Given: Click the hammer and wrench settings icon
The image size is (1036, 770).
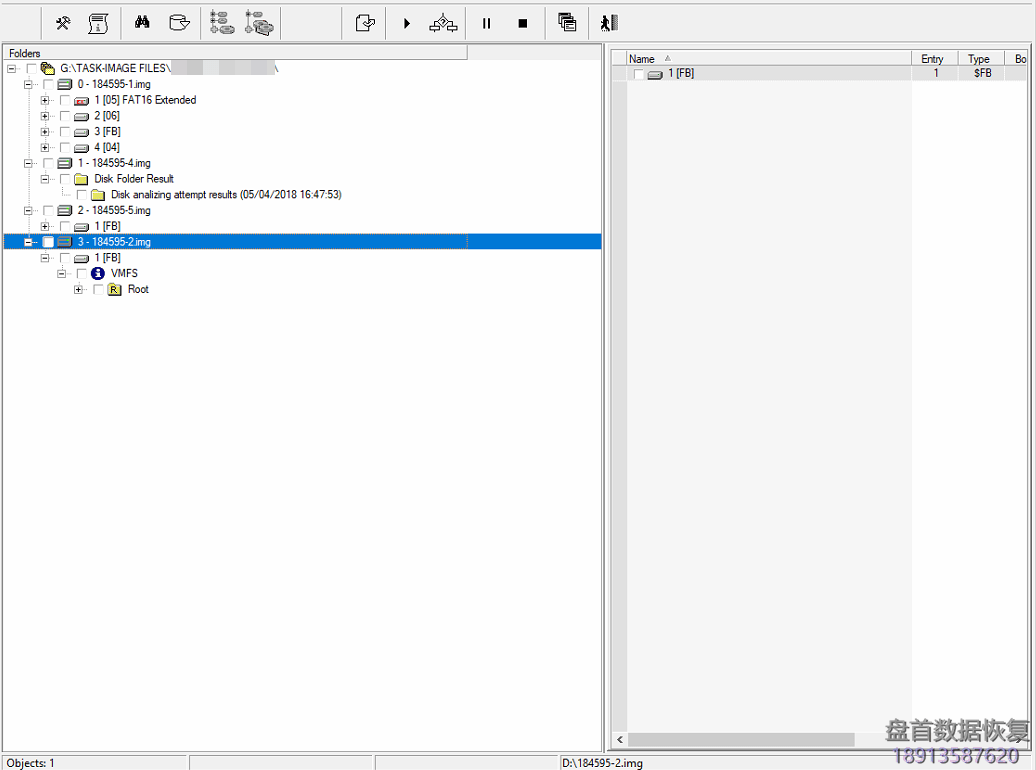Looking at the screenshot, I should click(x=63, y=23).
